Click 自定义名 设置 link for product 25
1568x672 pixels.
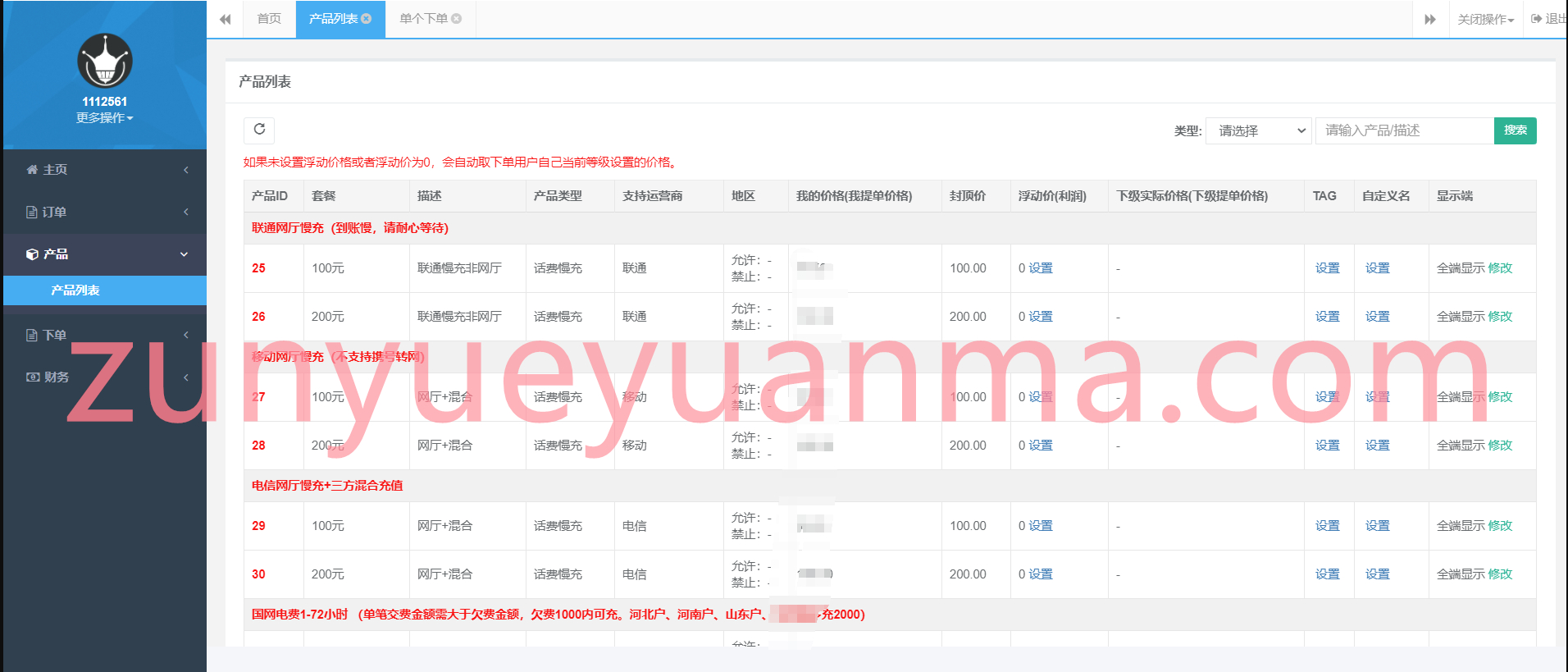(1378, 268)
